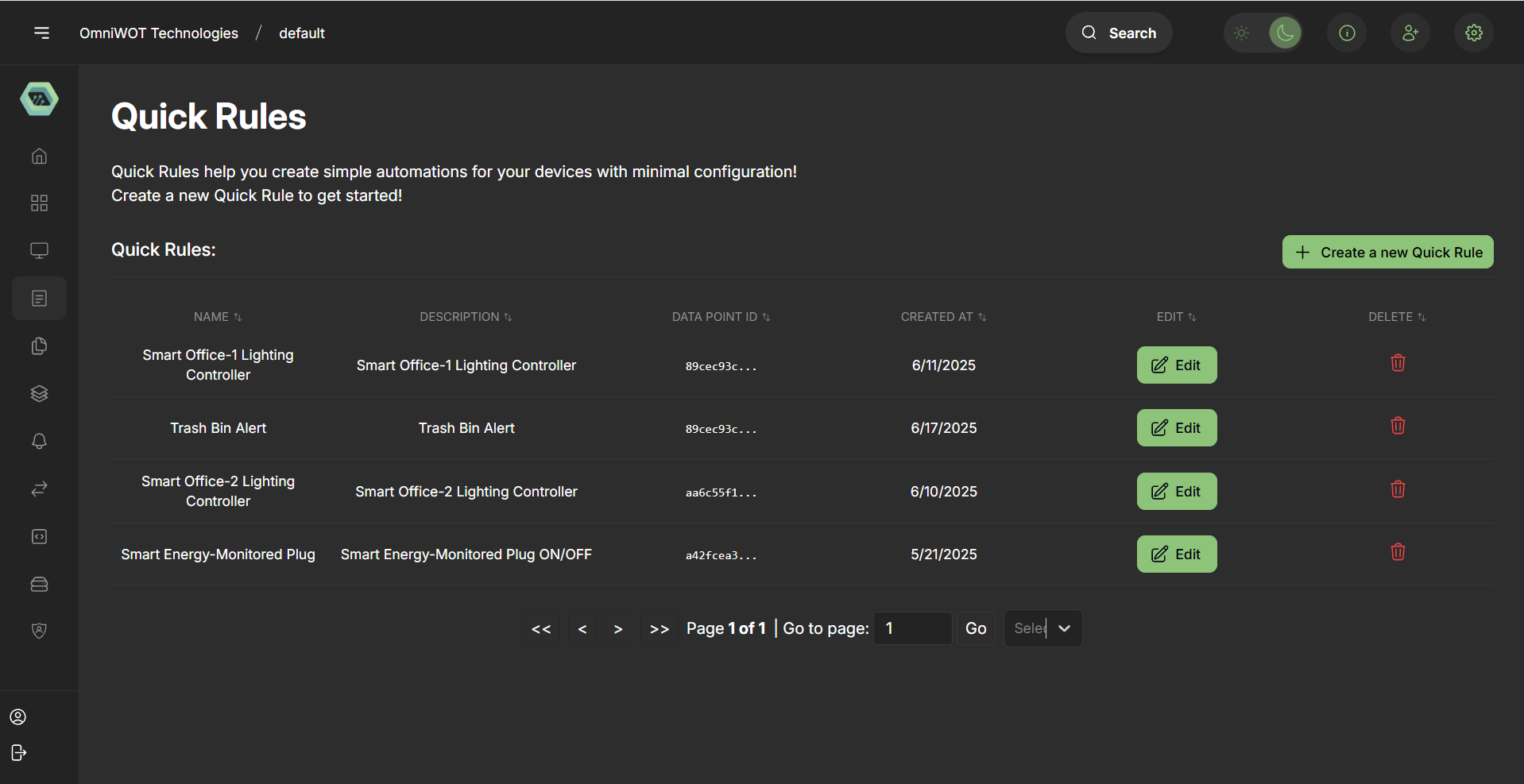The image size is (1524, 784).
Task: Select the Layers icon in sidebar
Action: (x=39, y=393)
